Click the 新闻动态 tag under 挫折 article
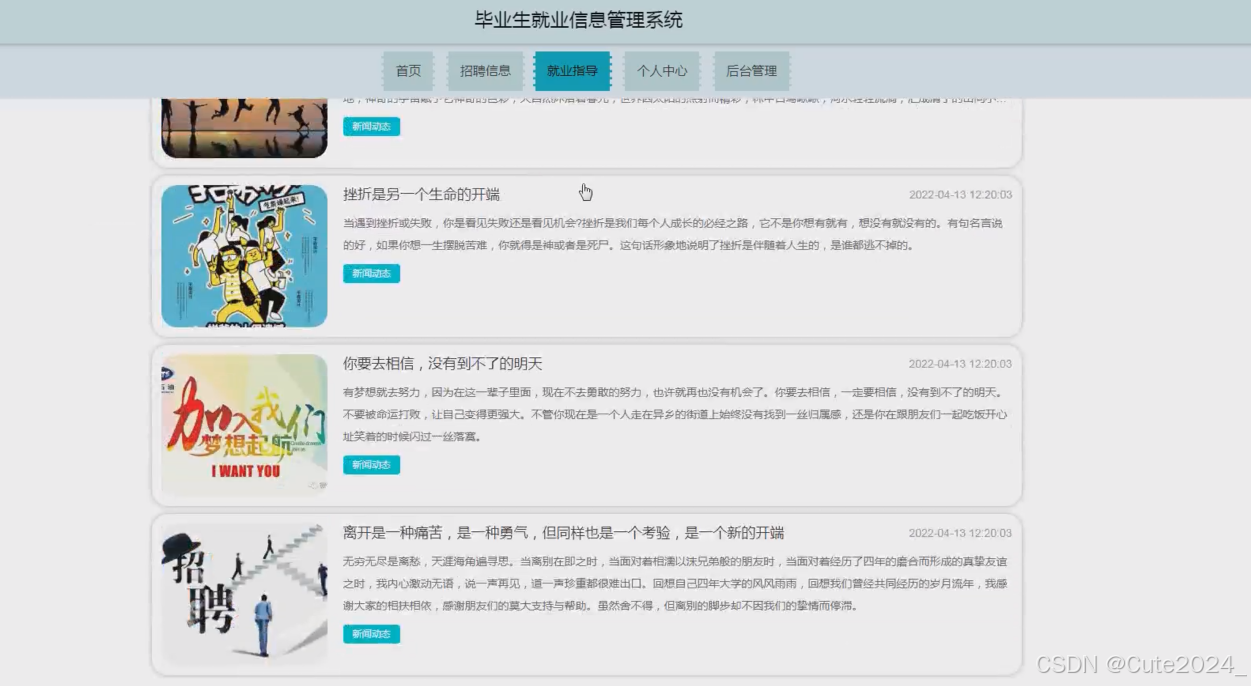 coord(371,272)
